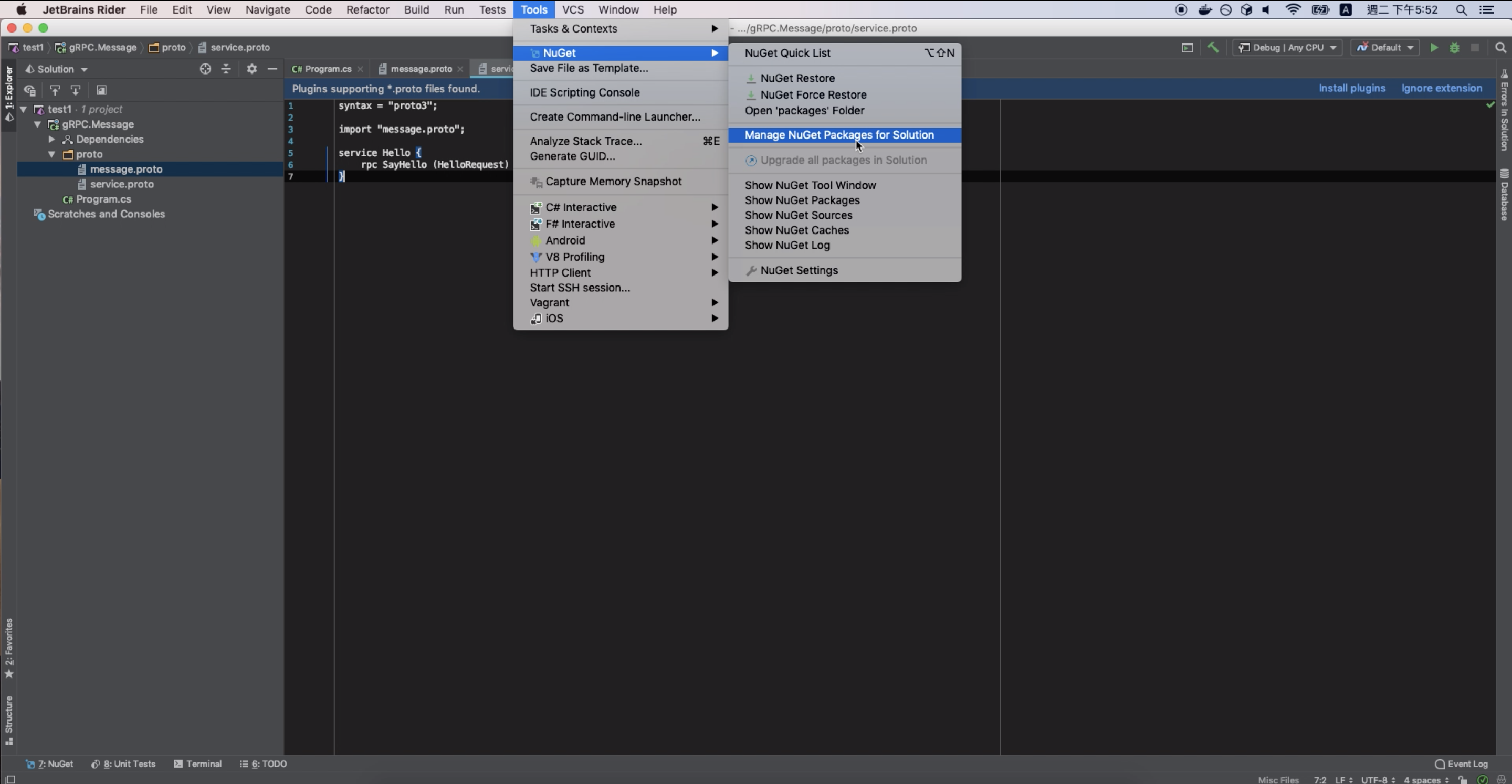1512x784 pixels.
Task: Open the Explorer settings gear icon
Action: tap(252, 69)
